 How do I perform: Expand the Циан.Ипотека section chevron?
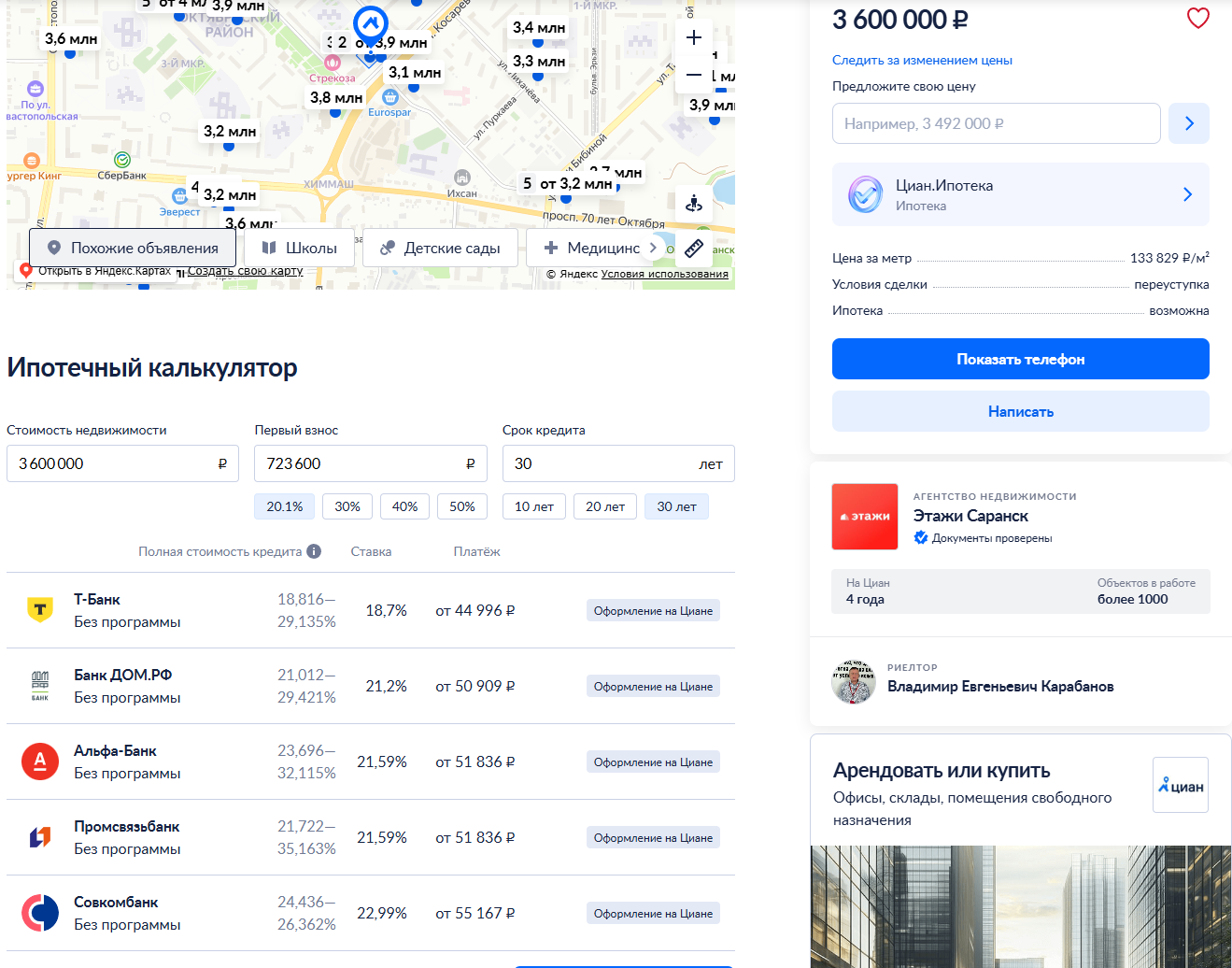coord(1188,194)
